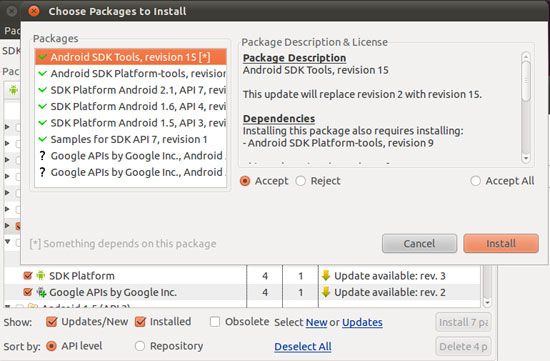Viewport: 550px width, 361px height.
Task: Untick checkbox of SDK Platform row
Action: click(x=28, y=276)
